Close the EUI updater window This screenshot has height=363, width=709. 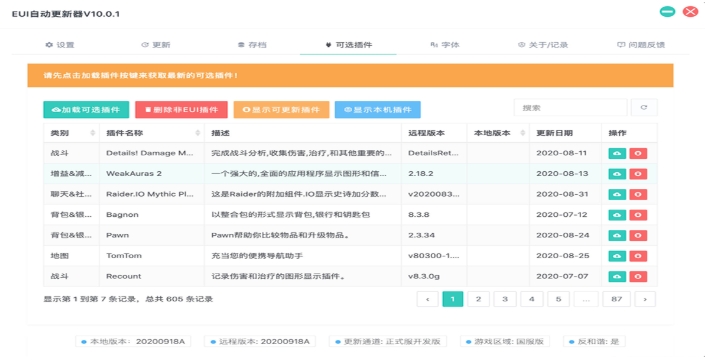point(690,12)
